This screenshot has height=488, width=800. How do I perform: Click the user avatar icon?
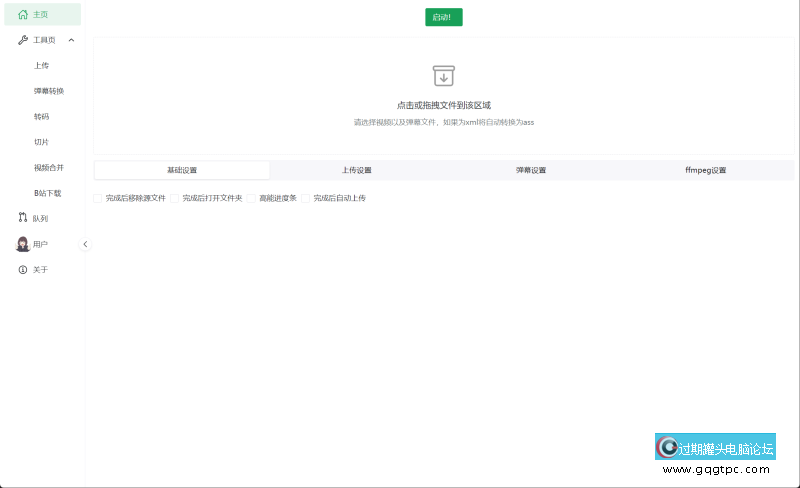pyautogui.click(x=23, y=244)
